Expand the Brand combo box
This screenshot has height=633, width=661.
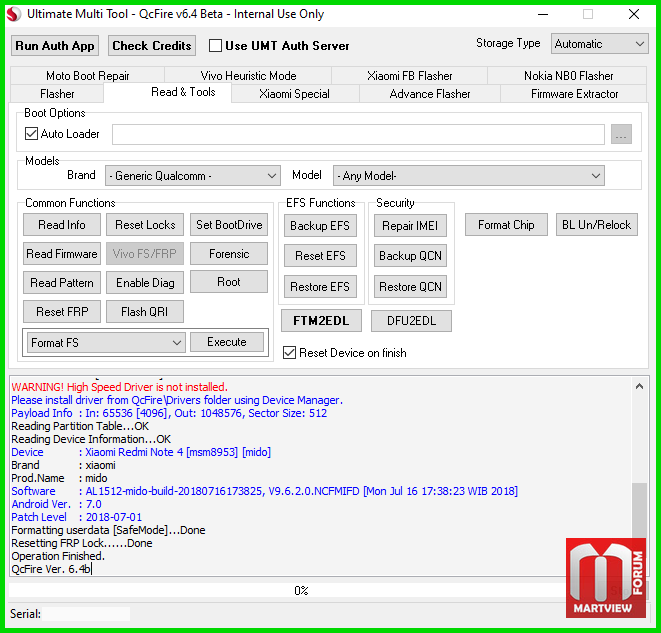coord(193,176)
